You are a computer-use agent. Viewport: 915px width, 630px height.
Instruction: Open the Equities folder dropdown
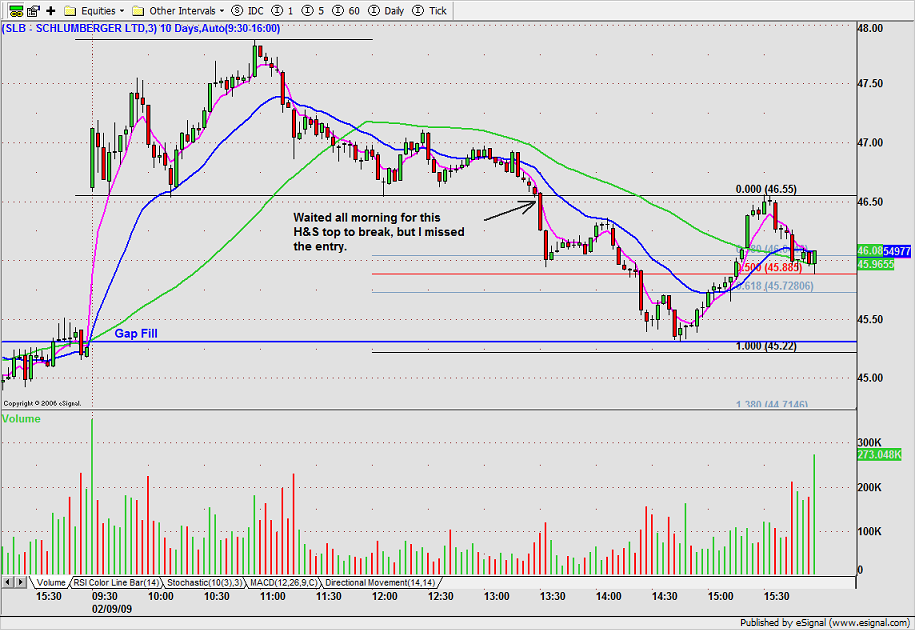tap(94, 10)
